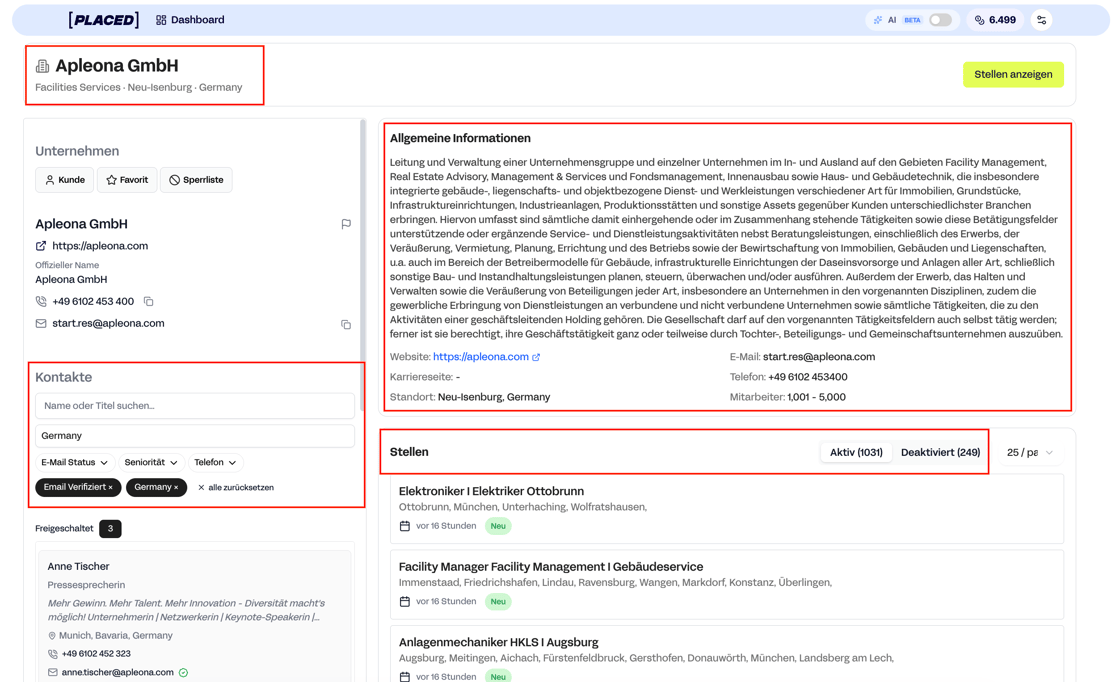The width and height of the screenshot is (1120, 682).
Task: Open the filter settings sliders icon
Action: point(1041,20)
